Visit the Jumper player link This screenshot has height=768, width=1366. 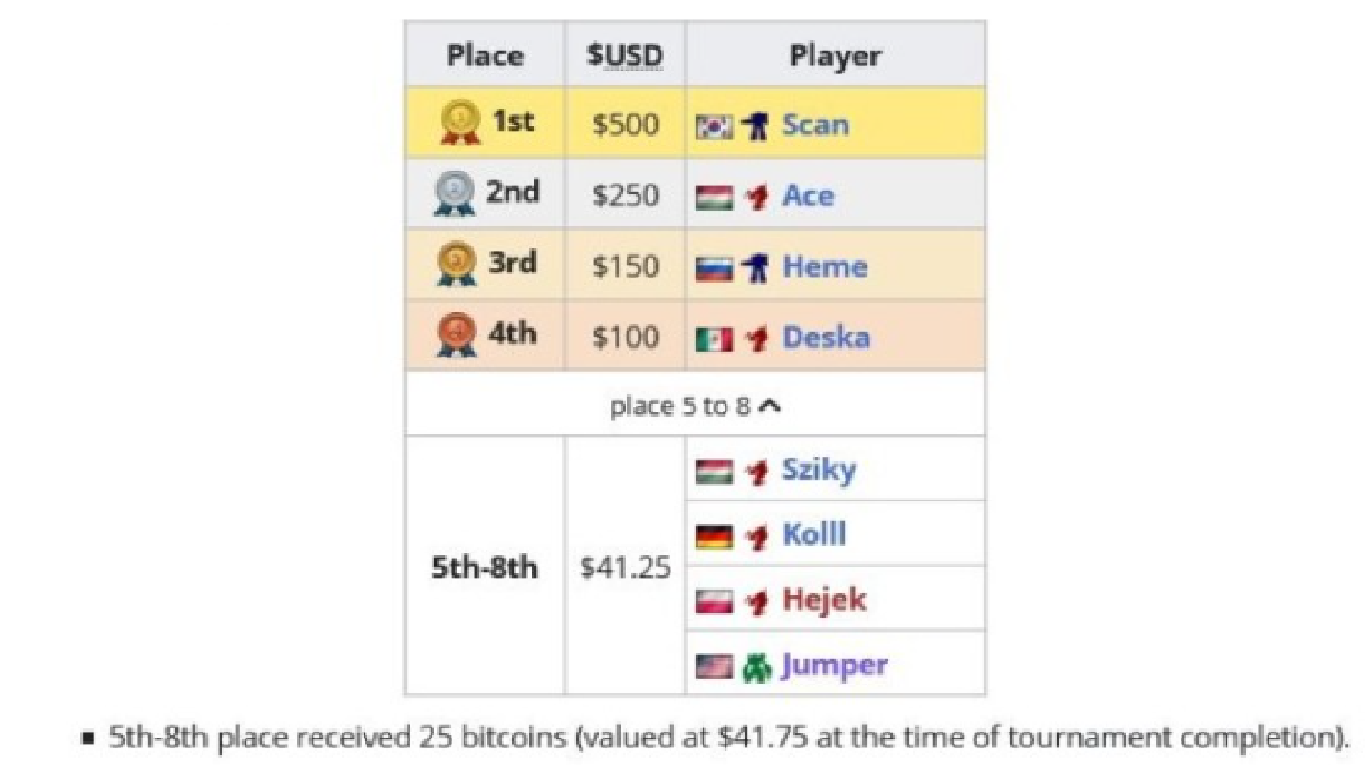point(834,665)
